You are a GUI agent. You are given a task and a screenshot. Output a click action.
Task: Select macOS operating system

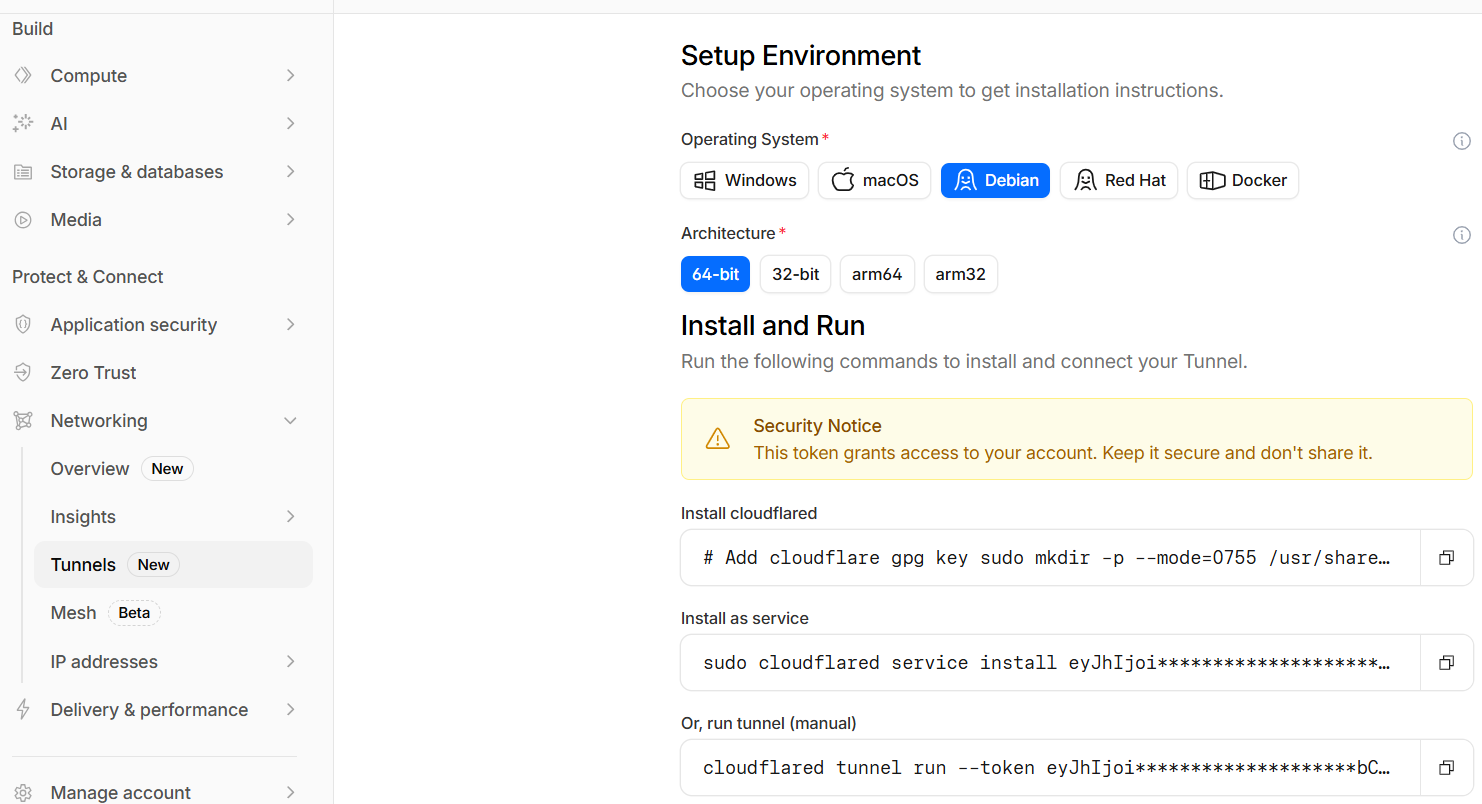click(875, 181)
